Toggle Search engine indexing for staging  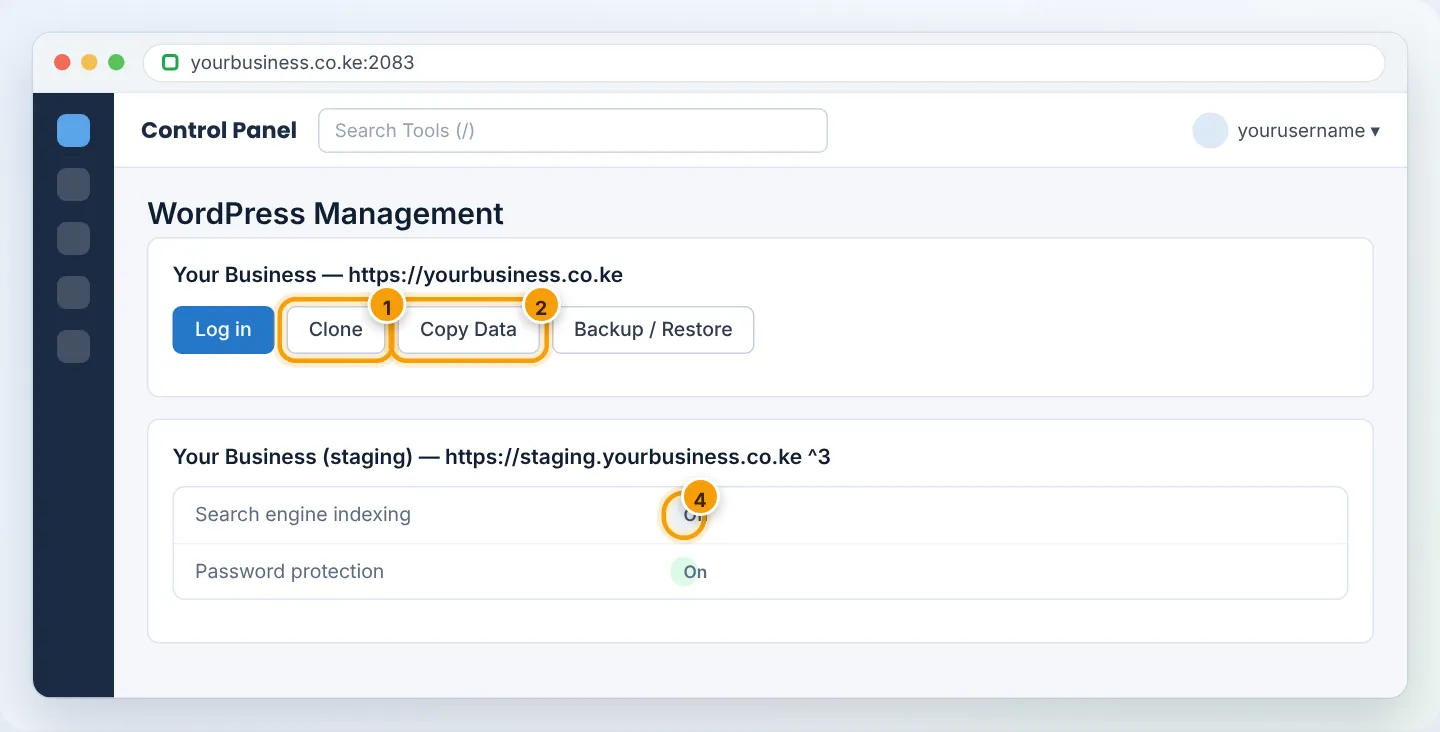(686, 516)
